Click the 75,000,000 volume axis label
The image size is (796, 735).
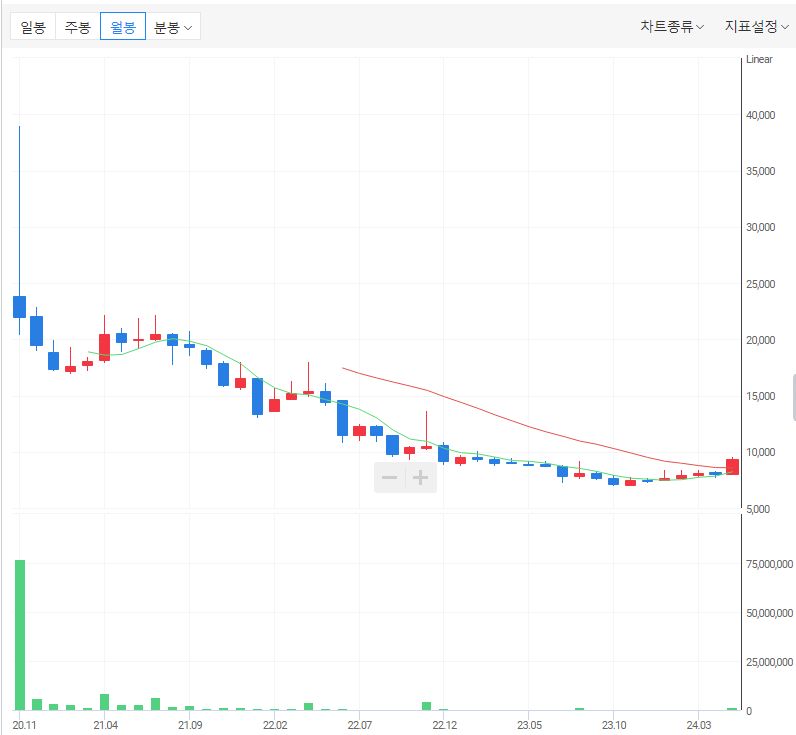(769, 564)
